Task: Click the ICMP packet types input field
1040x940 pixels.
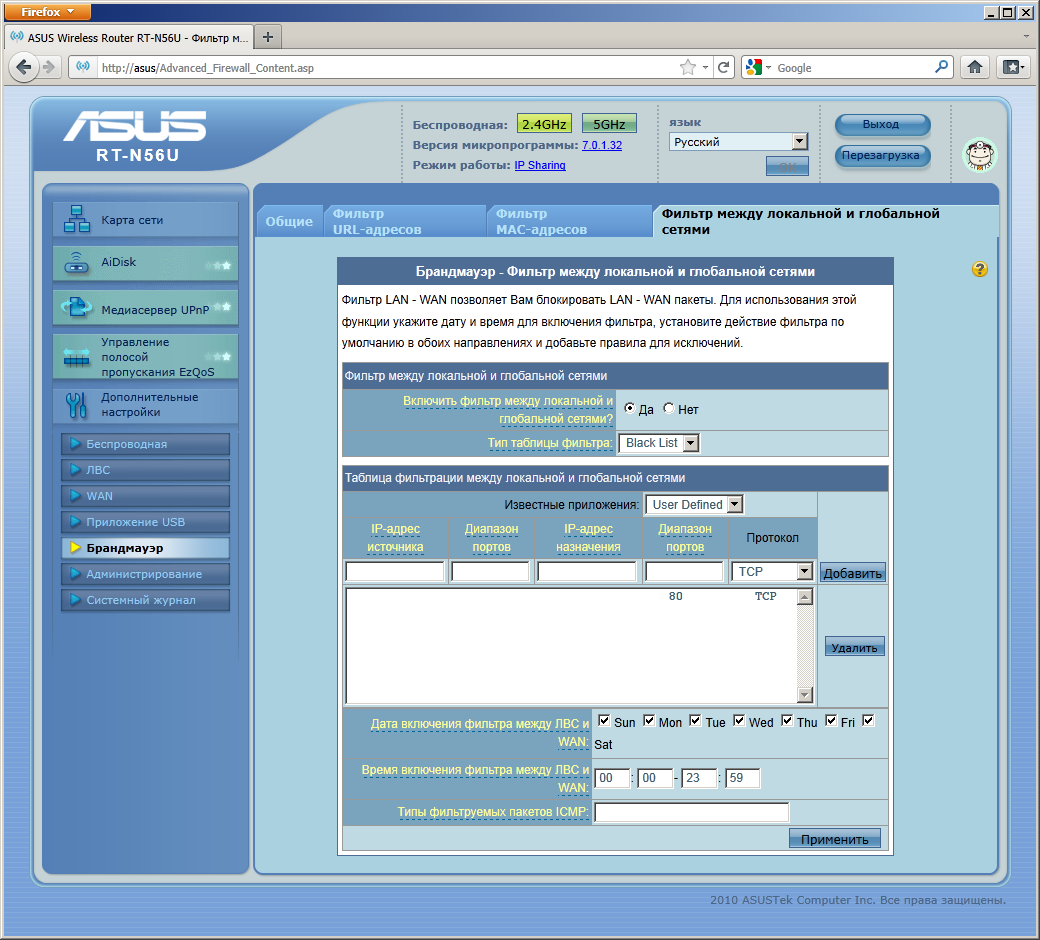Action: pos(692,812)
